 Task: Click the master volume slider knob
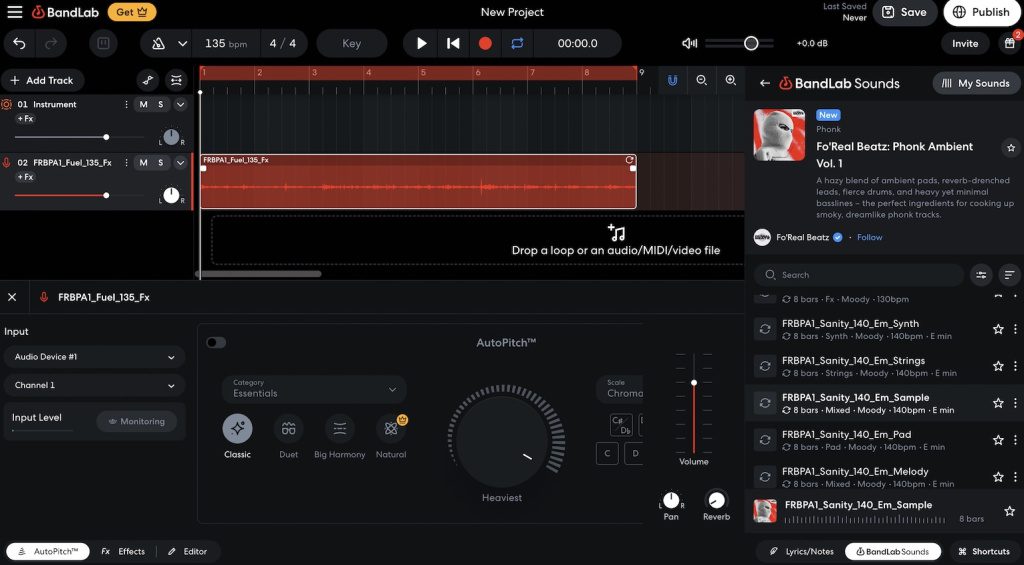tap(751, 43)
